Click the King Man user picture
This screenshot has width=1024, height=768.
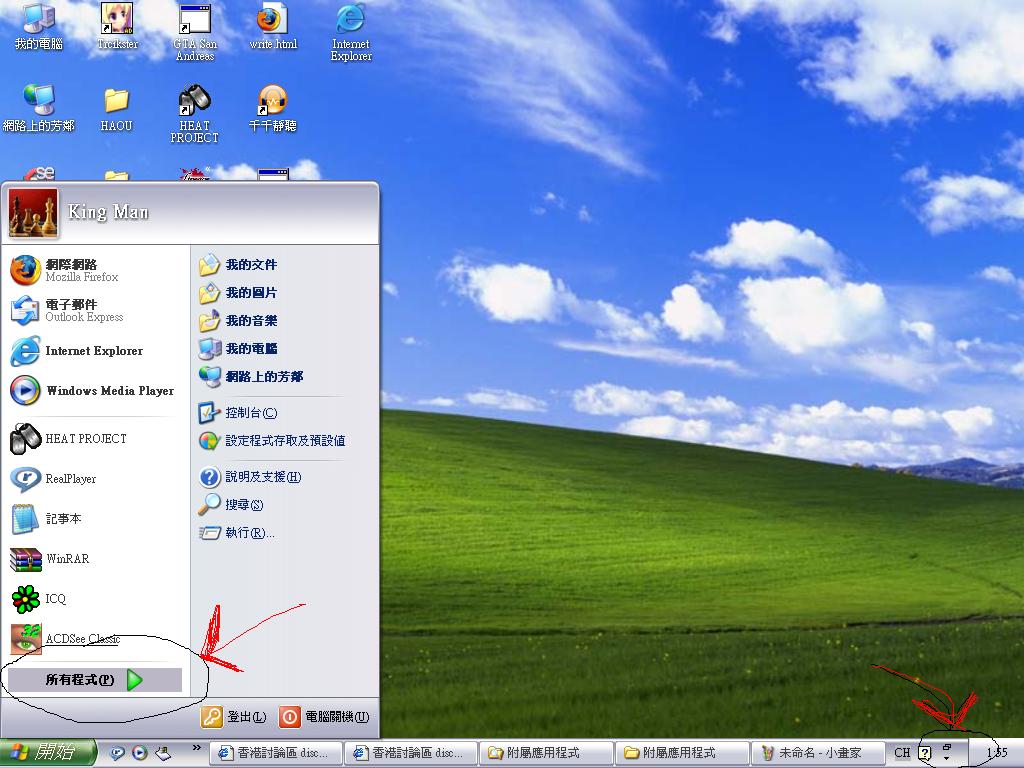(33, 214)
